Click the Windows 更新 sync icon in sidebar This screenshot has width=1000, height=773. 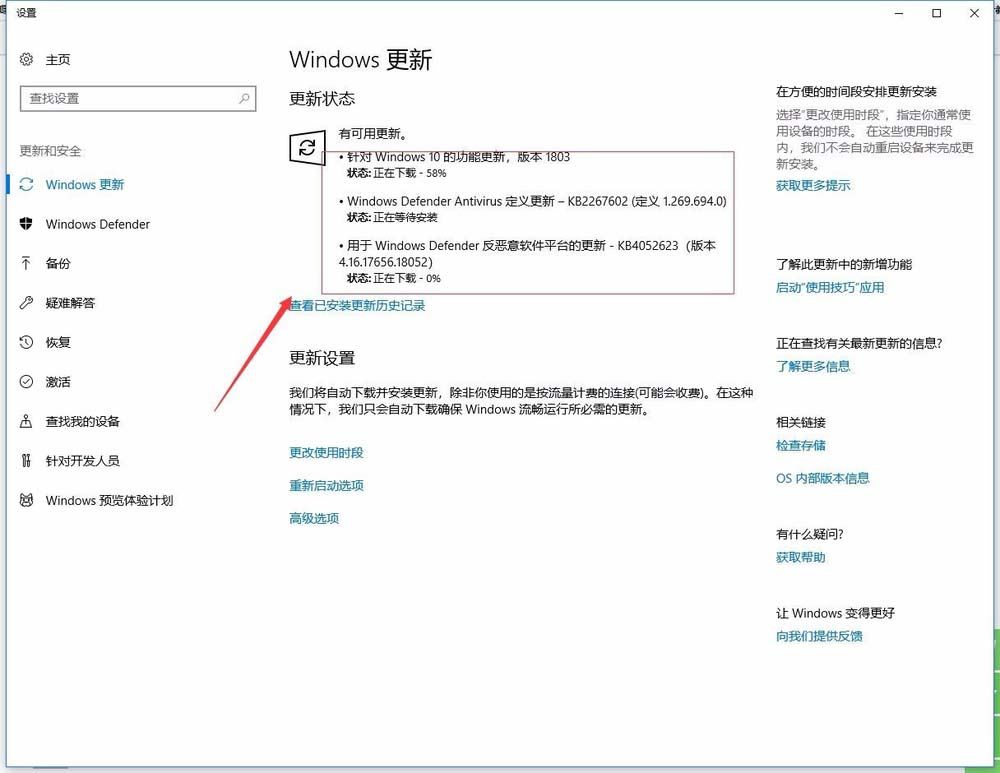pyautogui.click(x=27, y=185)
